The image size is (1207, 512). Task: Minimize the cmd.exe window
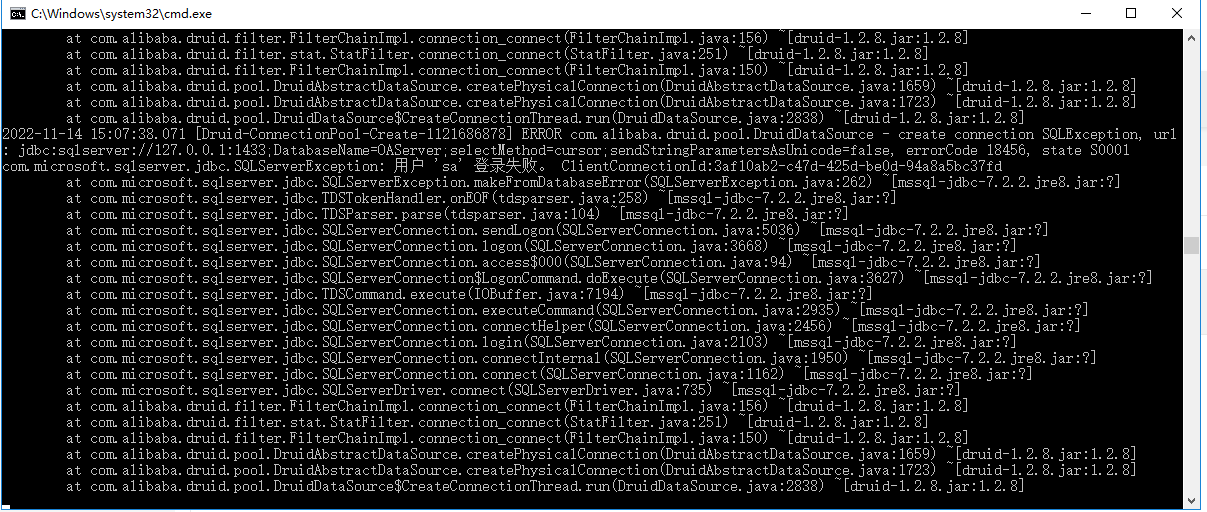coord(1084,14)
